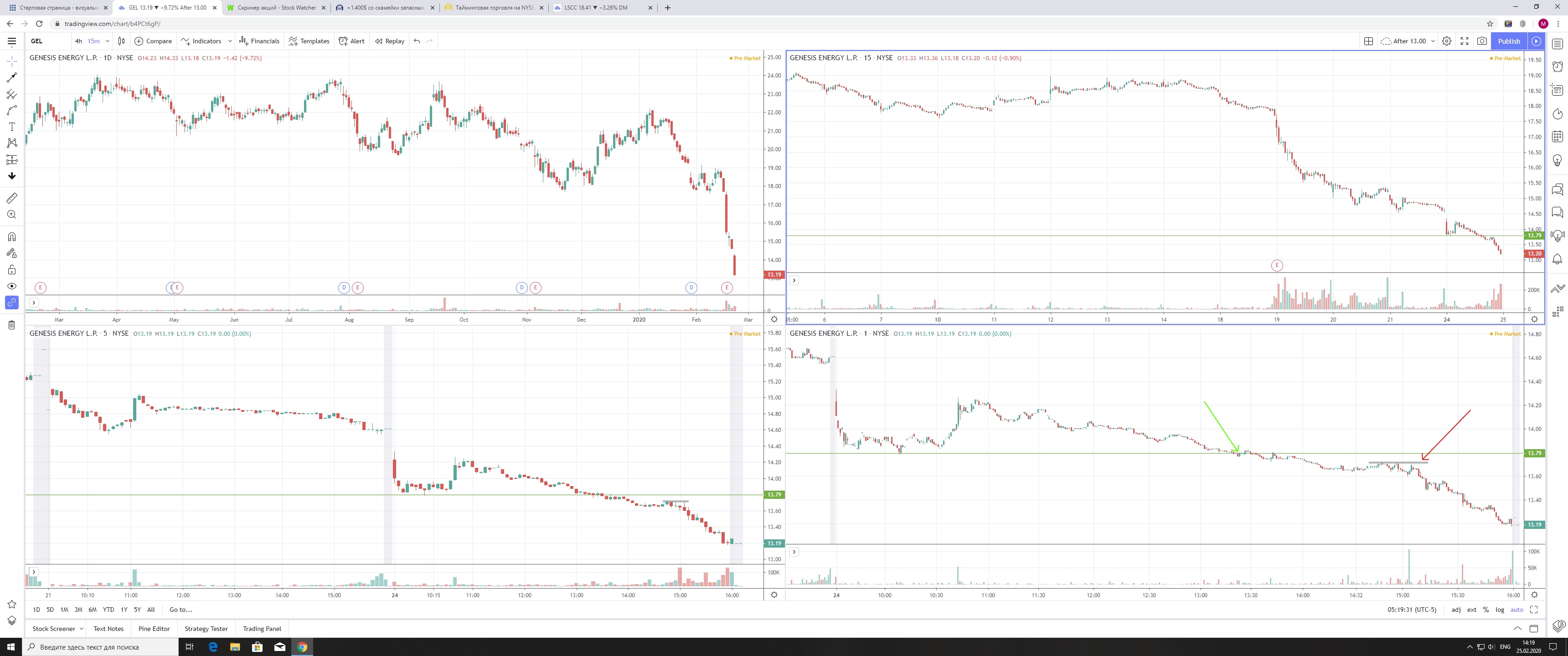The image size is (1568, 656).
Task: Expand the time interval dropdown arrow
Action: pyautogui.click(x=107, y=41)
